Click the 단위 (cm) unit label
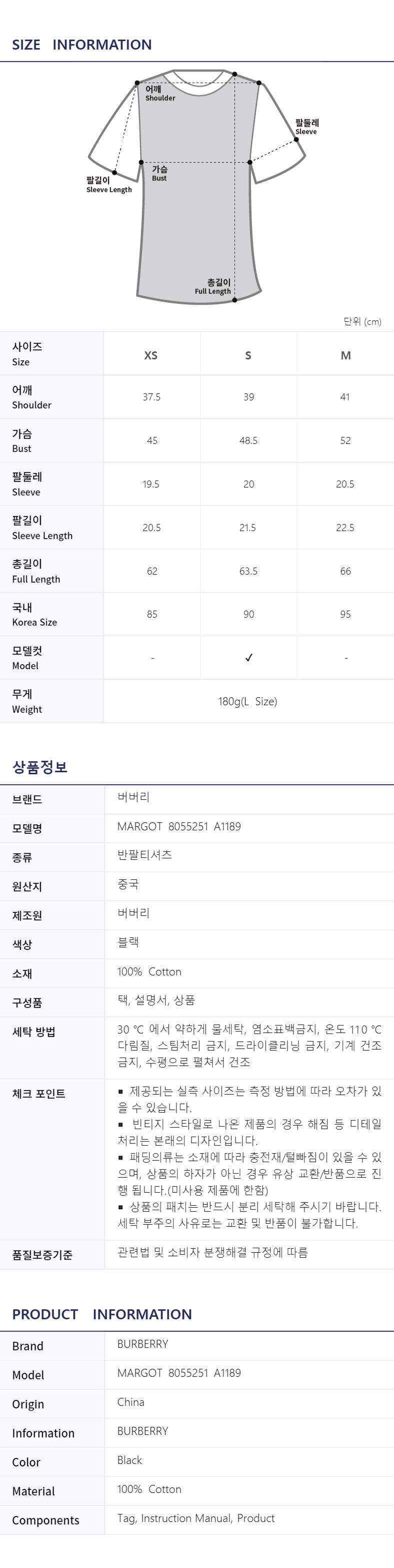Screen dimensions: 394x1568 362,321
